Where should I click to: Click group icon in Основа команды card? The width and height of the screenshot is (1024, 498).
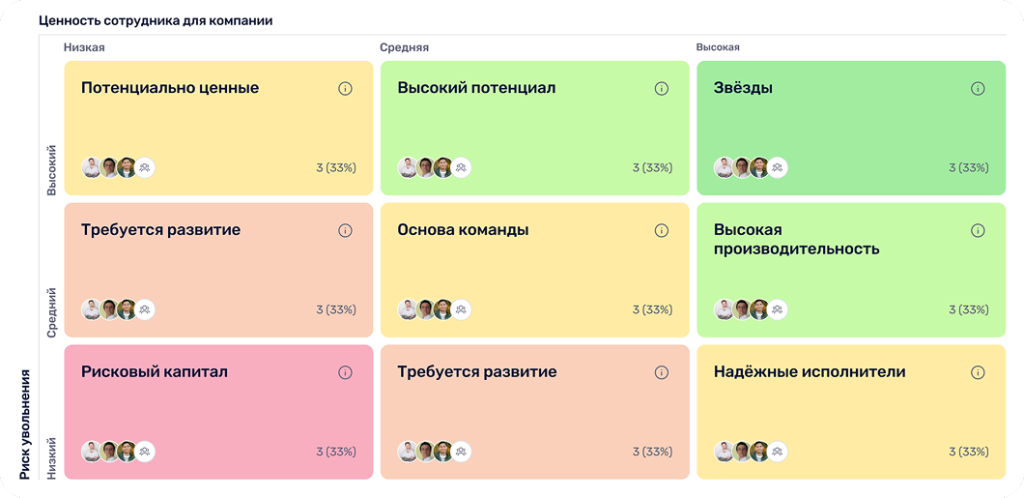pos(461,310)
